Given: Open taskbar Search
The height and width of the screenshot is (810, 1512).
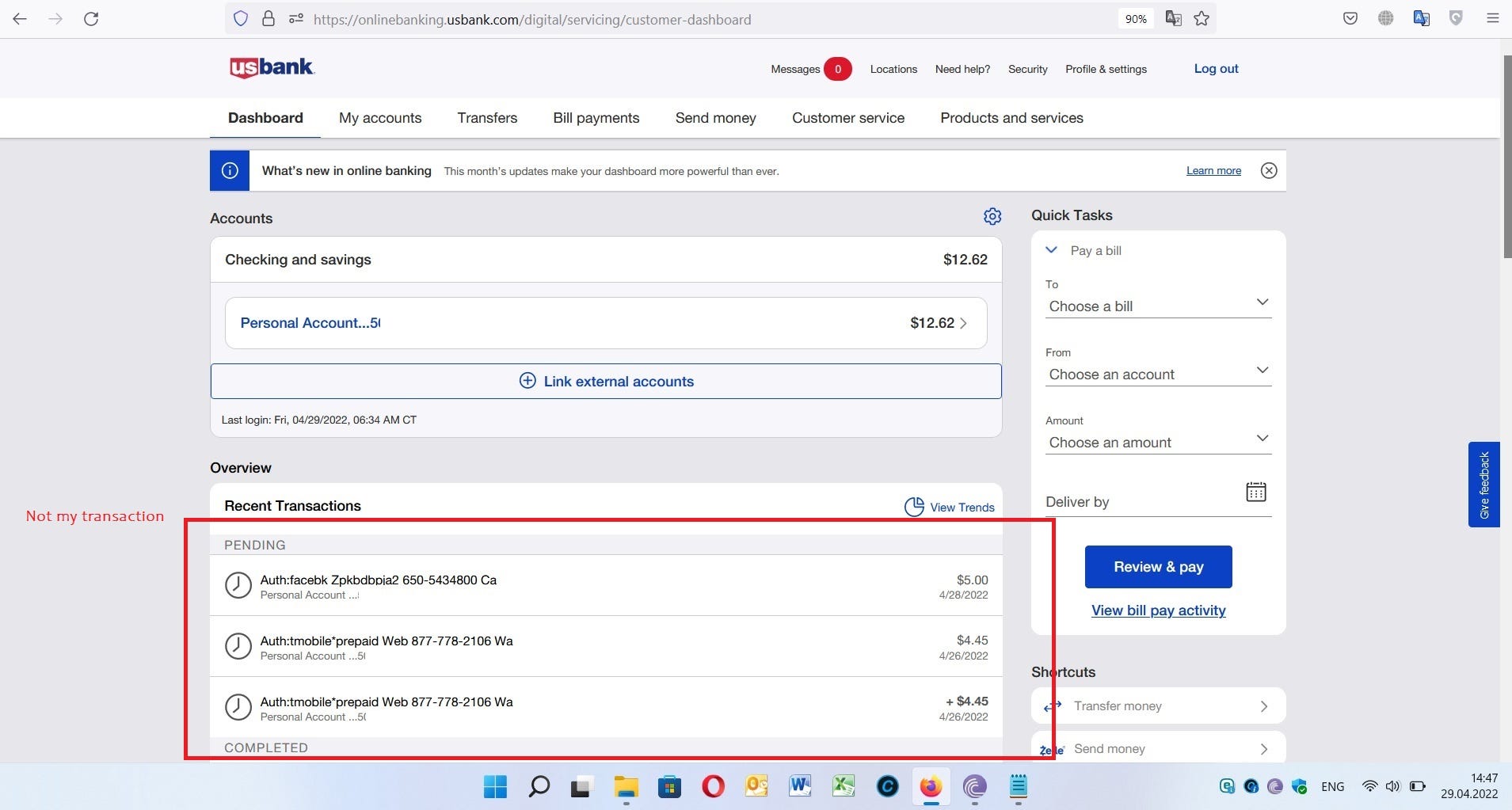Looking at the screenshot, I should pos(539,786).
